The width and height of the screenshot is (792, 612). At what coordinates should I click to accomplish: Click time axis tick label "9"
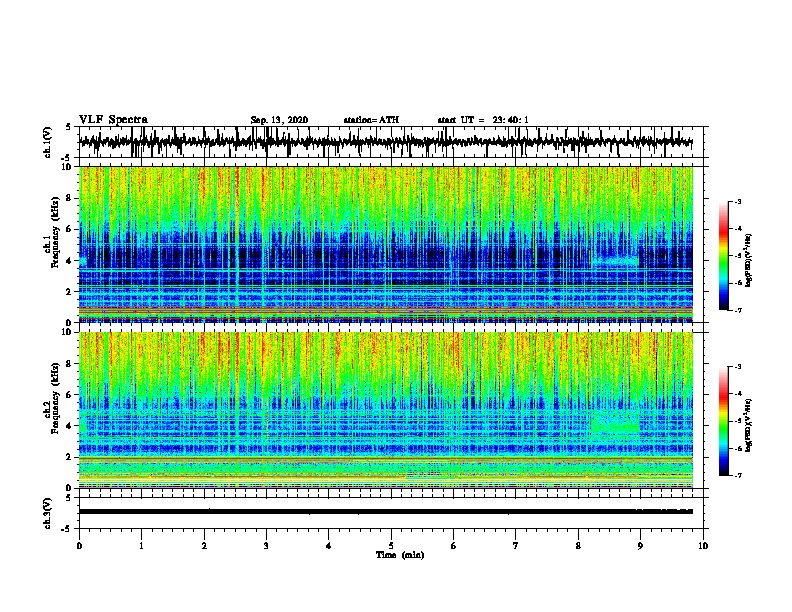tap(640, 546)
